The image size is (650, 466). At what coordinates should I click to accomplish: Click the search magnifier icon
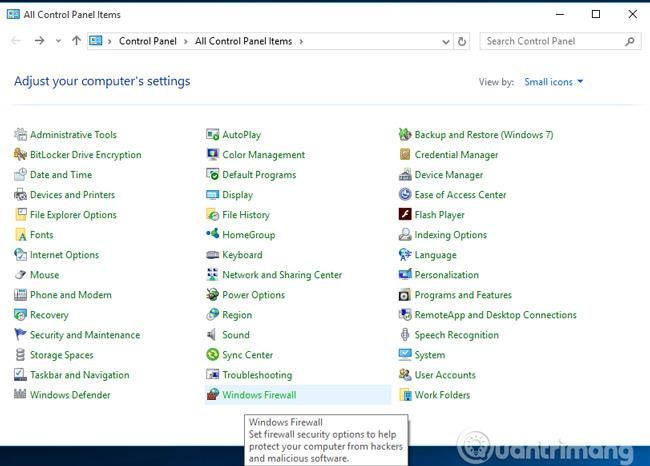pyautogui.click(x=629, y=41)
